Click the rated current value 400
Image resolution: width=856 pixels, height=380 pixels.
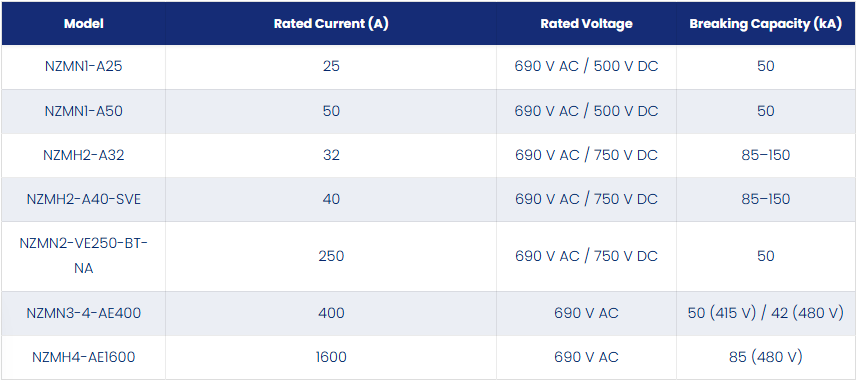[x=331, y=313]
